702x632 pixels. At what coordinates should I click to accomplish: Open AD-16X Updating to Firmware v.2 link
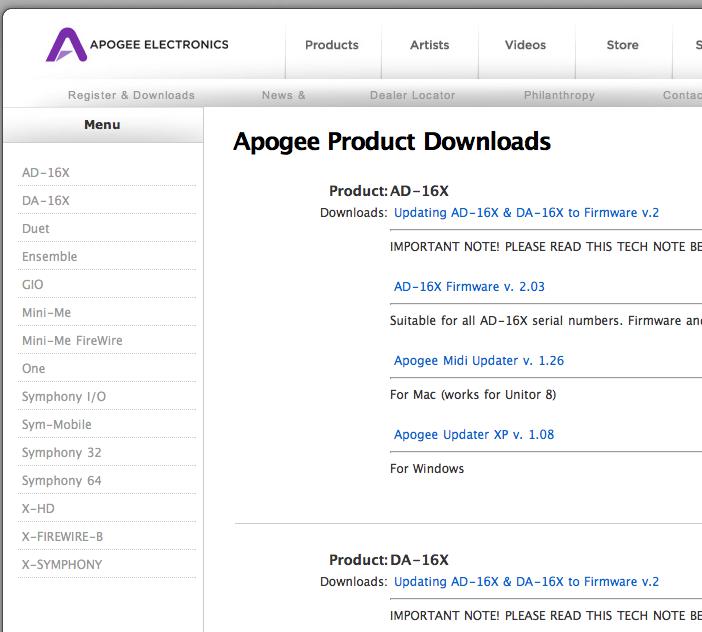pyautogui.click(x=526, y=213)
